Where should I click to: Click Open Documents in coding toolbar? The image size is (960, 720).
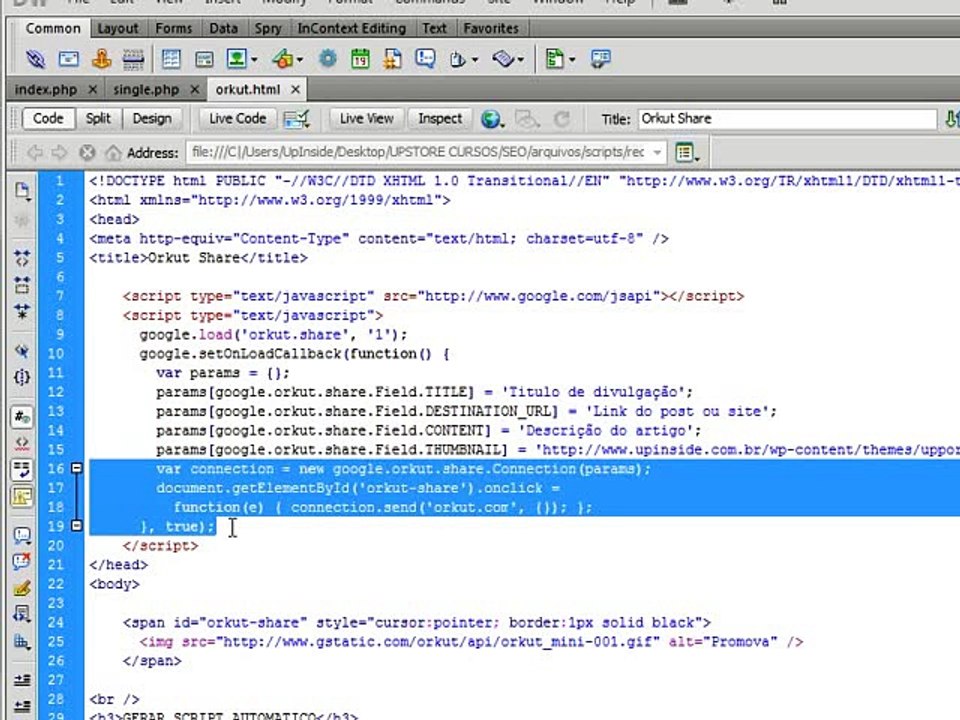point(22,191)
